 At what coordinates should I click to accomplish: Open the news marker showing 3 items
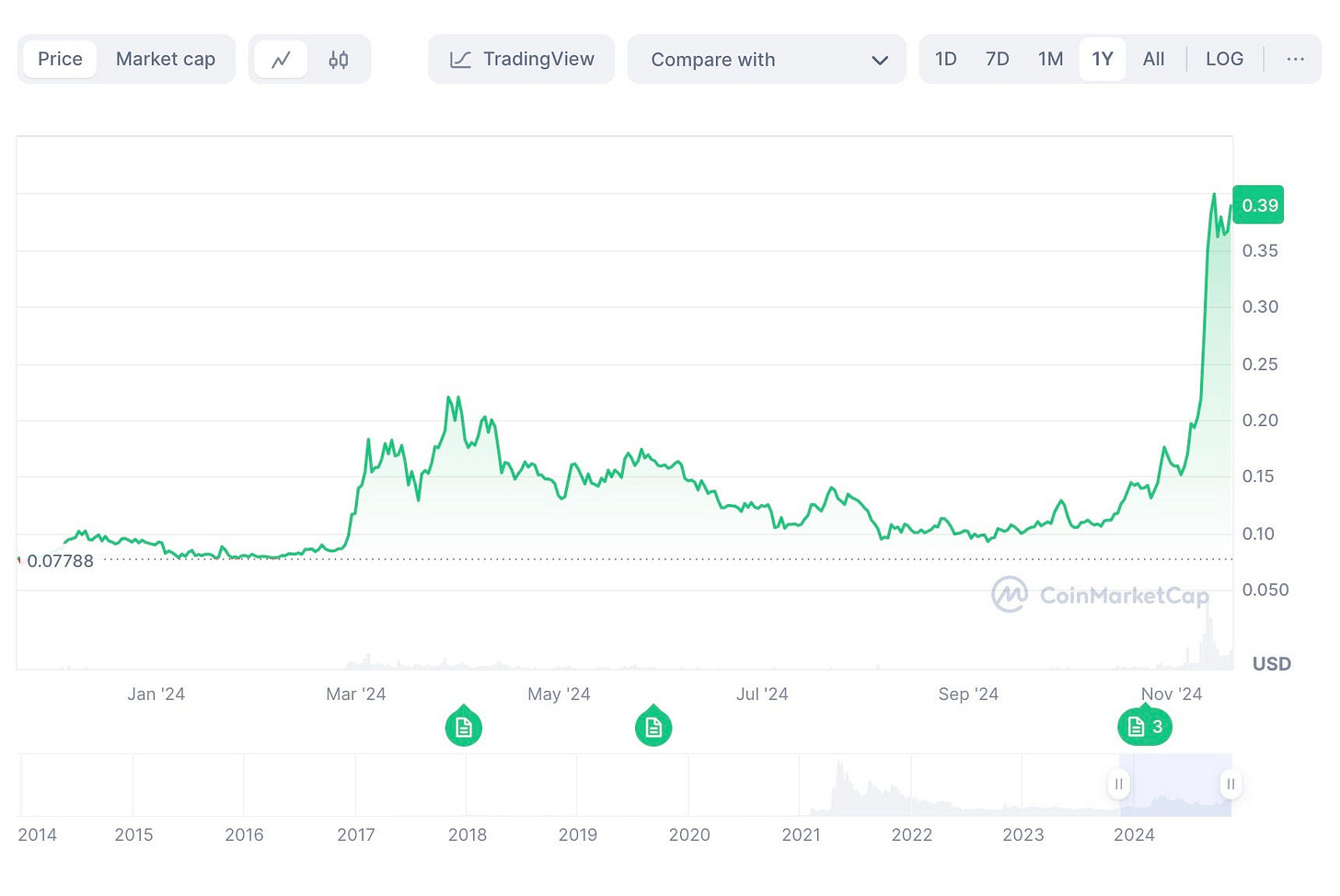click(x=1145, y=727)
